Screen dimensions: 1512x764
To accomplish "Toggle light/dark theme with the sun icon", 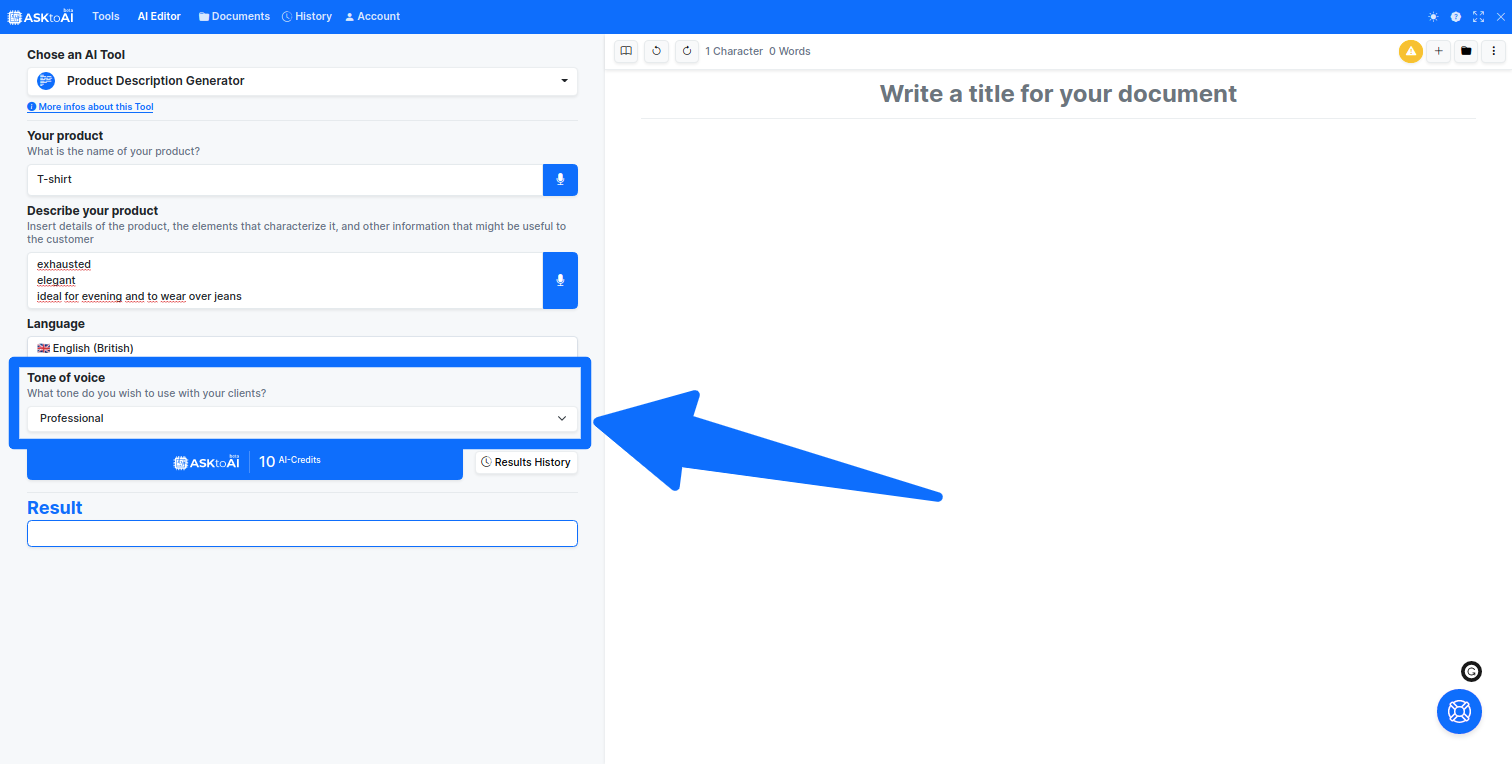I will coord(1432,16).
